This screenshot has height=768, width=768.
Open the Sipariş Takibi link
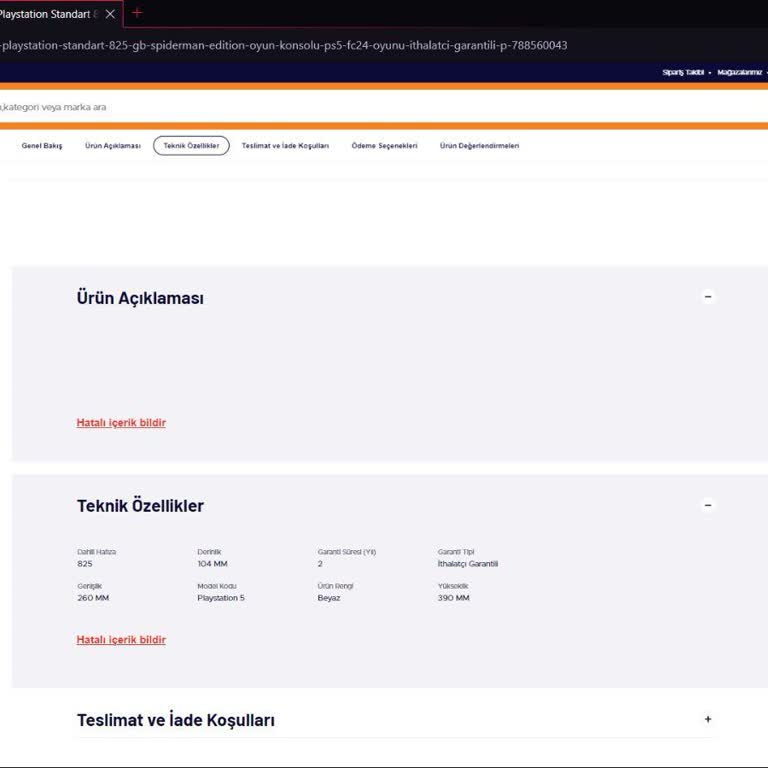(683, 73)
